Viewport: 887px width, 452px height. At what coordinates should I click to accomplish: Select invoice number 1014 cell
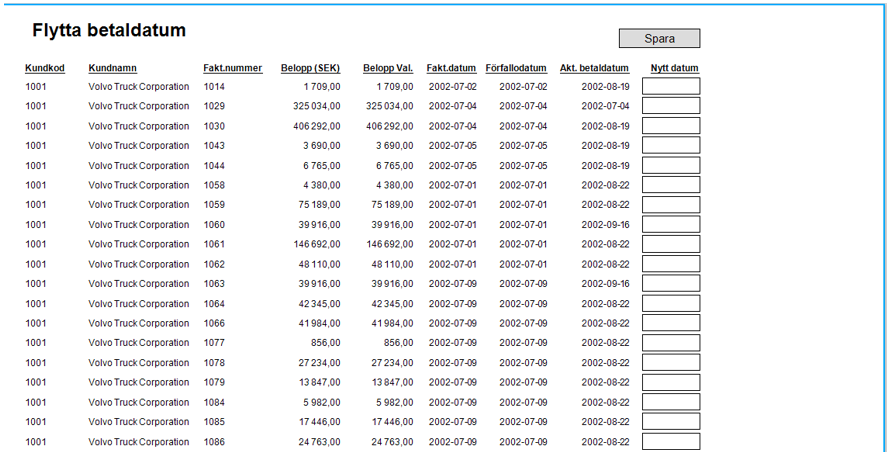pyautogui.click(x=214, y=87)
